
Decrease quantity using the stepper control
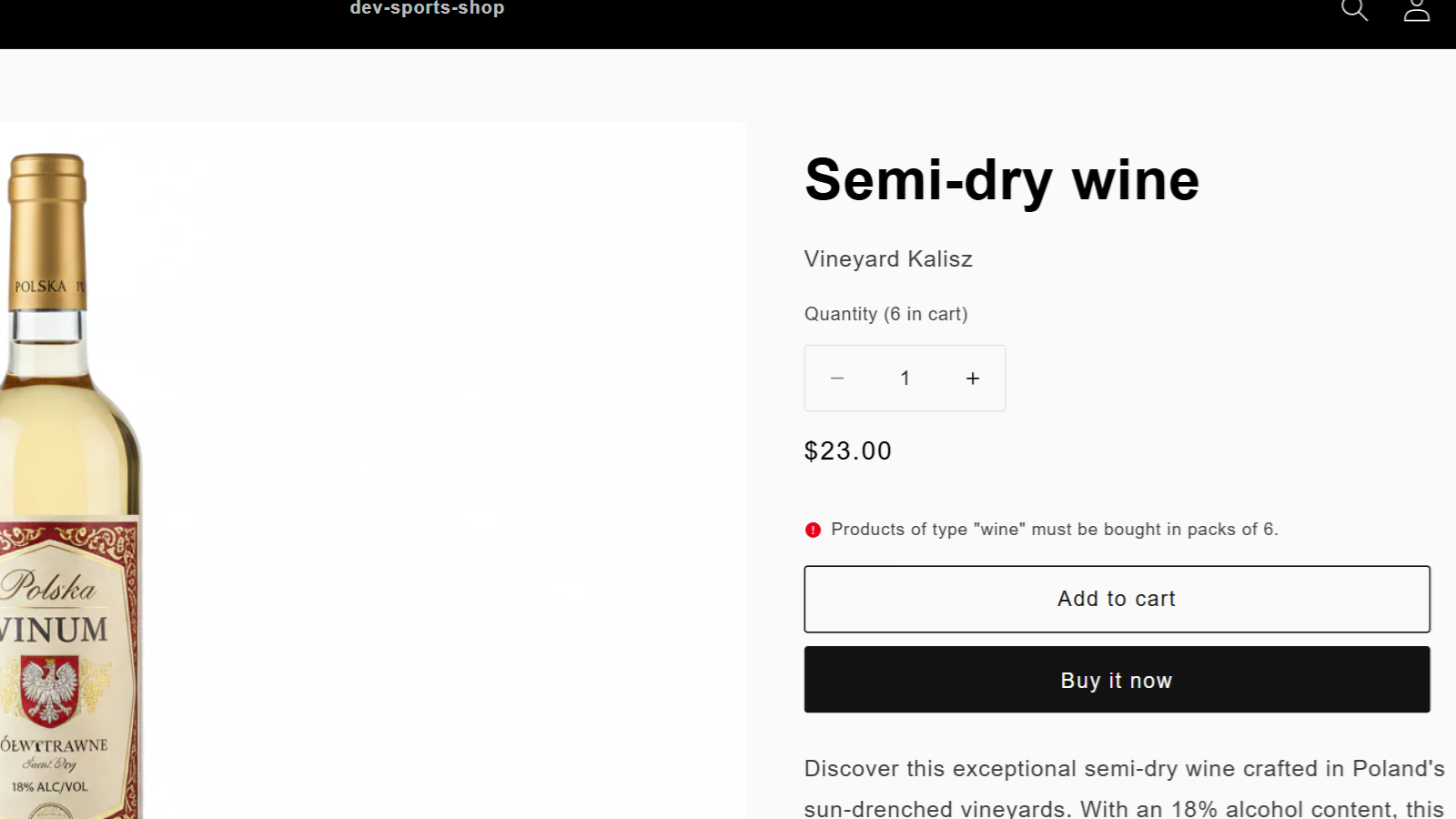tap(836, 378)
